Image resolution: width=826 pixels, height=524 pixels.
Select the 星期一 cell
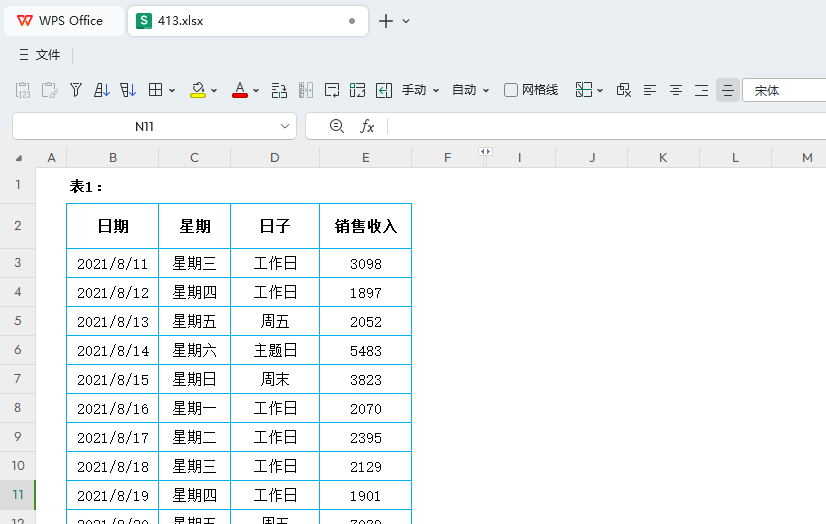tap(194, 408)
